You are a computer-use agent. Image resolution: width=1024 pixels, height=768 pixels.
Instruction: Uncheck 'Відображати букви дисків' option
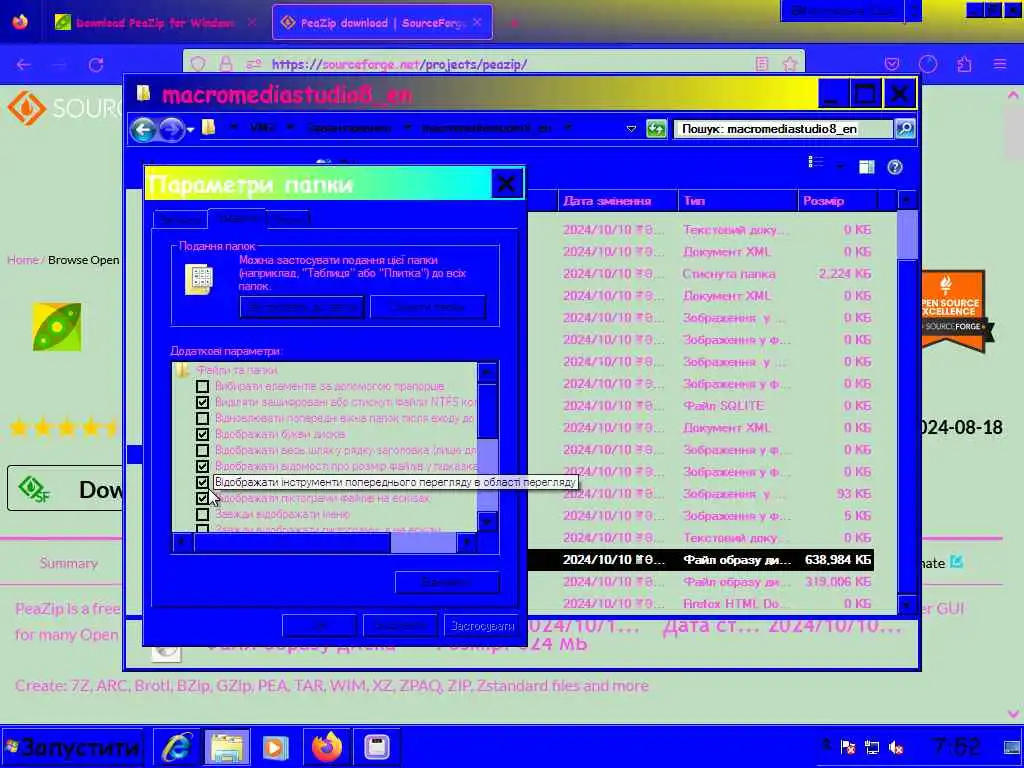point(202,434)
